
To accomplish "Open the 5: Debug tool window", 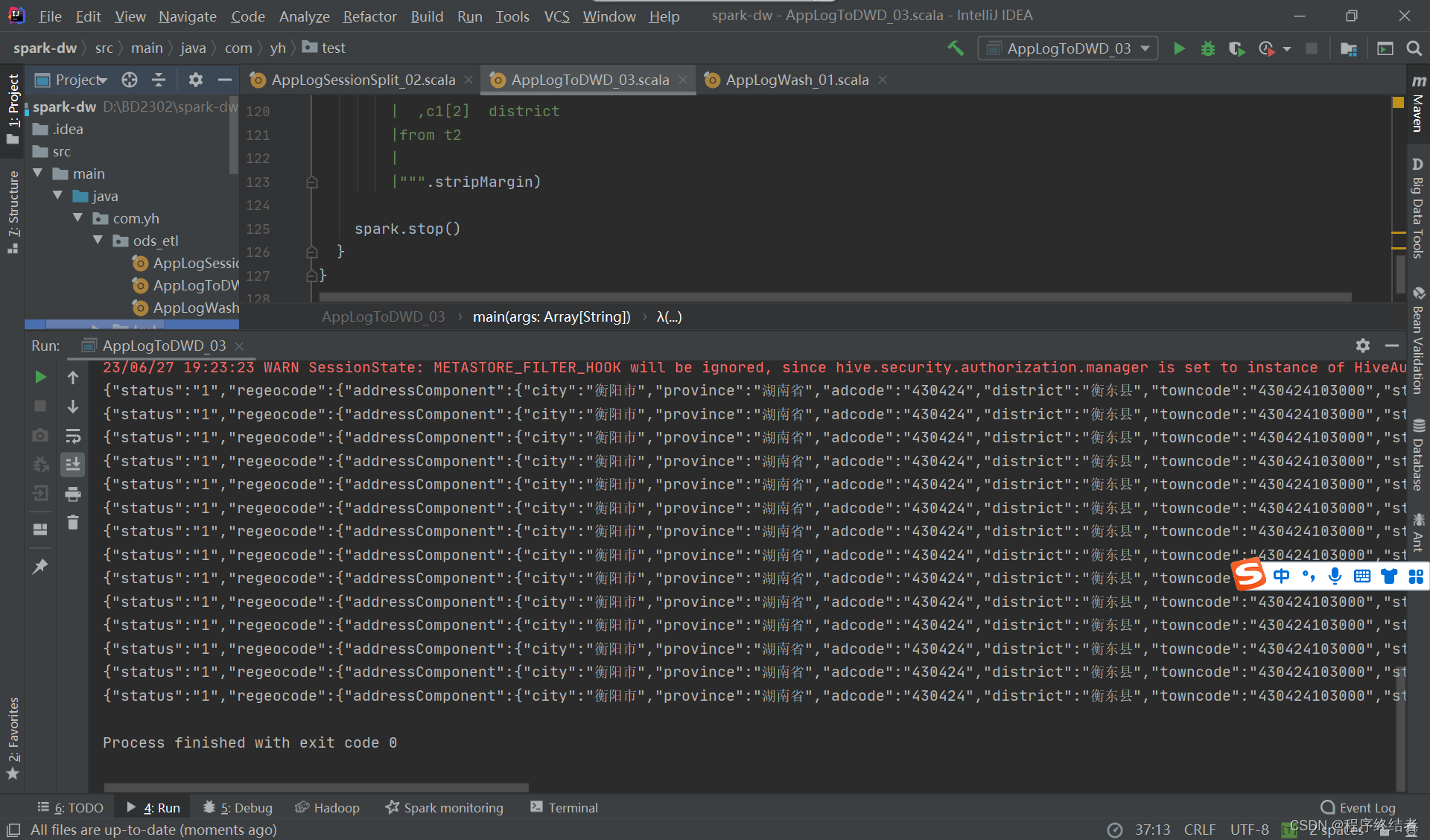I will click(x=238, y=807).
